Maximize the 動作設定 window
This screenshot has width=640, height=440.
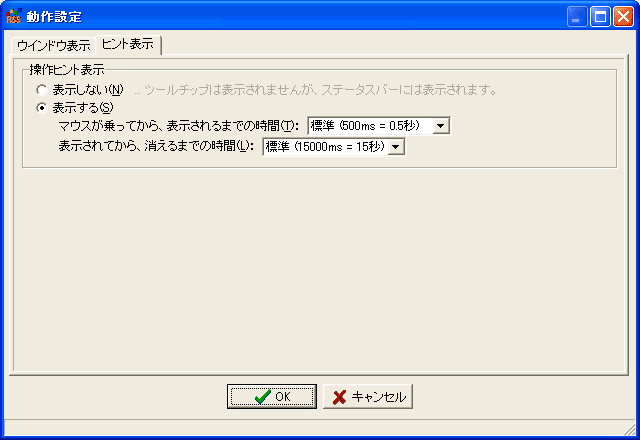pos(600,17)
